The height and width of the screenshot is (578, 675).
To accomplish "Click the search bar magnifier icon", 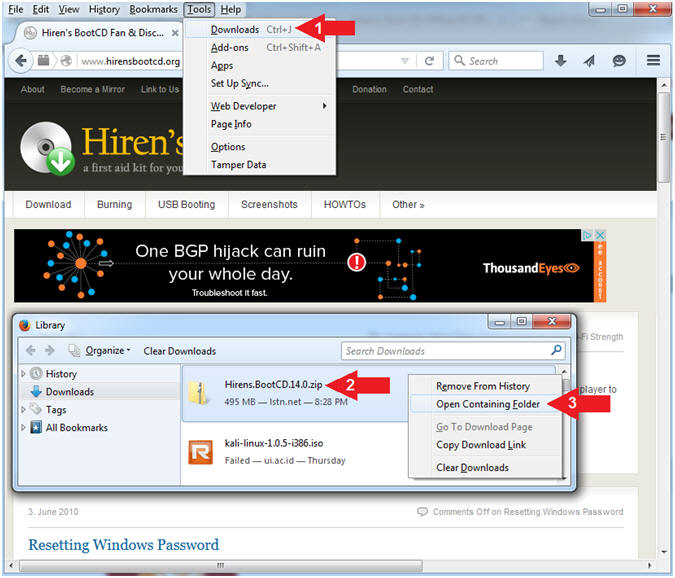I will pyautogui.click(x=459, y=61).
